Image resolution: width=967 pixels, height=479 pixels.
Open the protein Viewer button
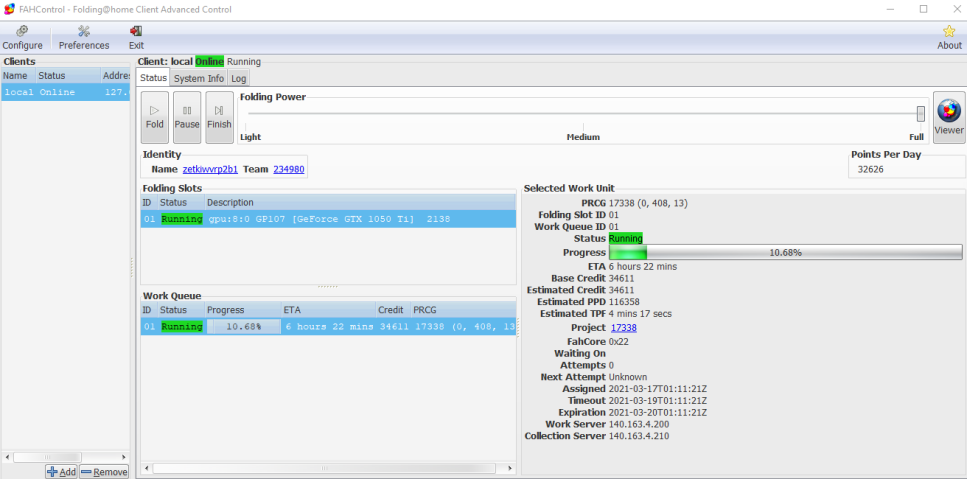click(x=949, y=117)
